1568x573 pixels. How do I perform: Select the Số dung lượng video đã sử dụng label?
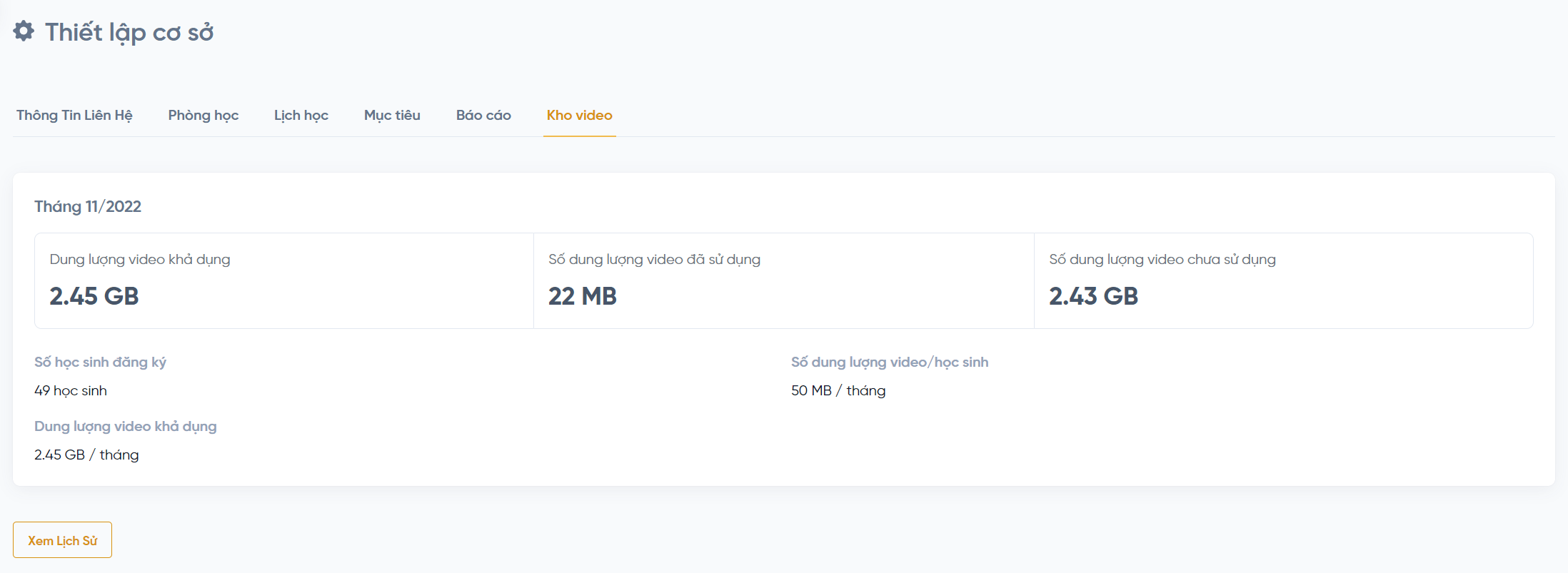654,260
